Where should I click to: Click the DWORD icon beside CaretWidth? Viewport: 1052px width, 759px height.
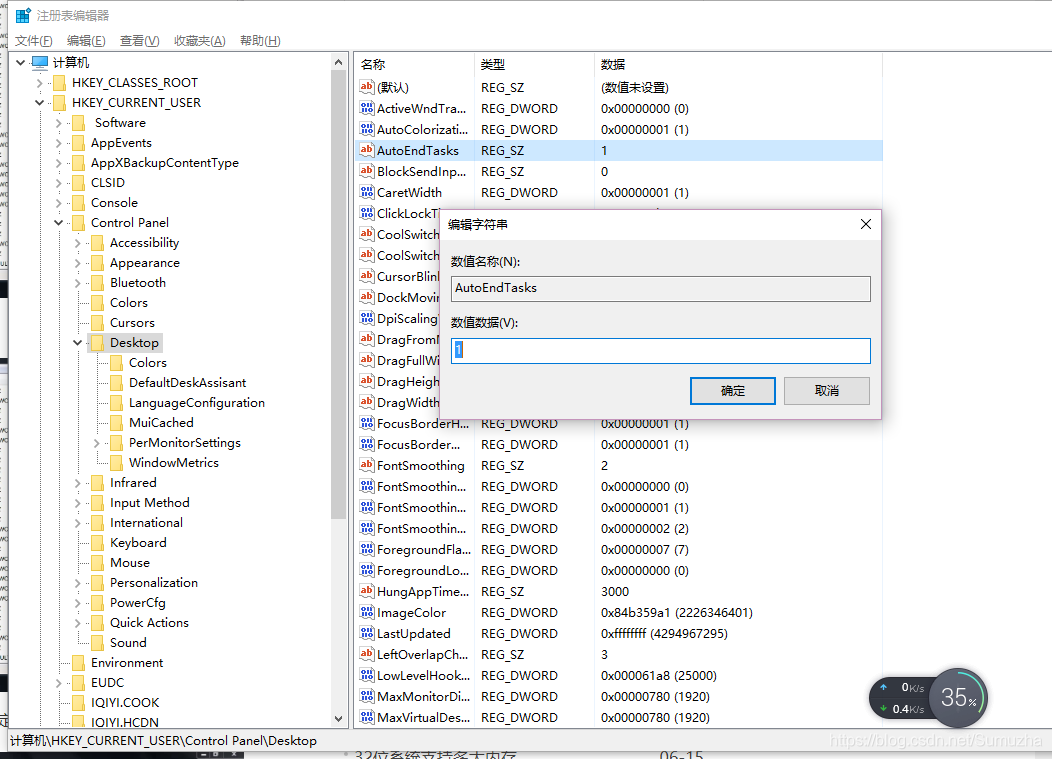[x=366, y=192]
